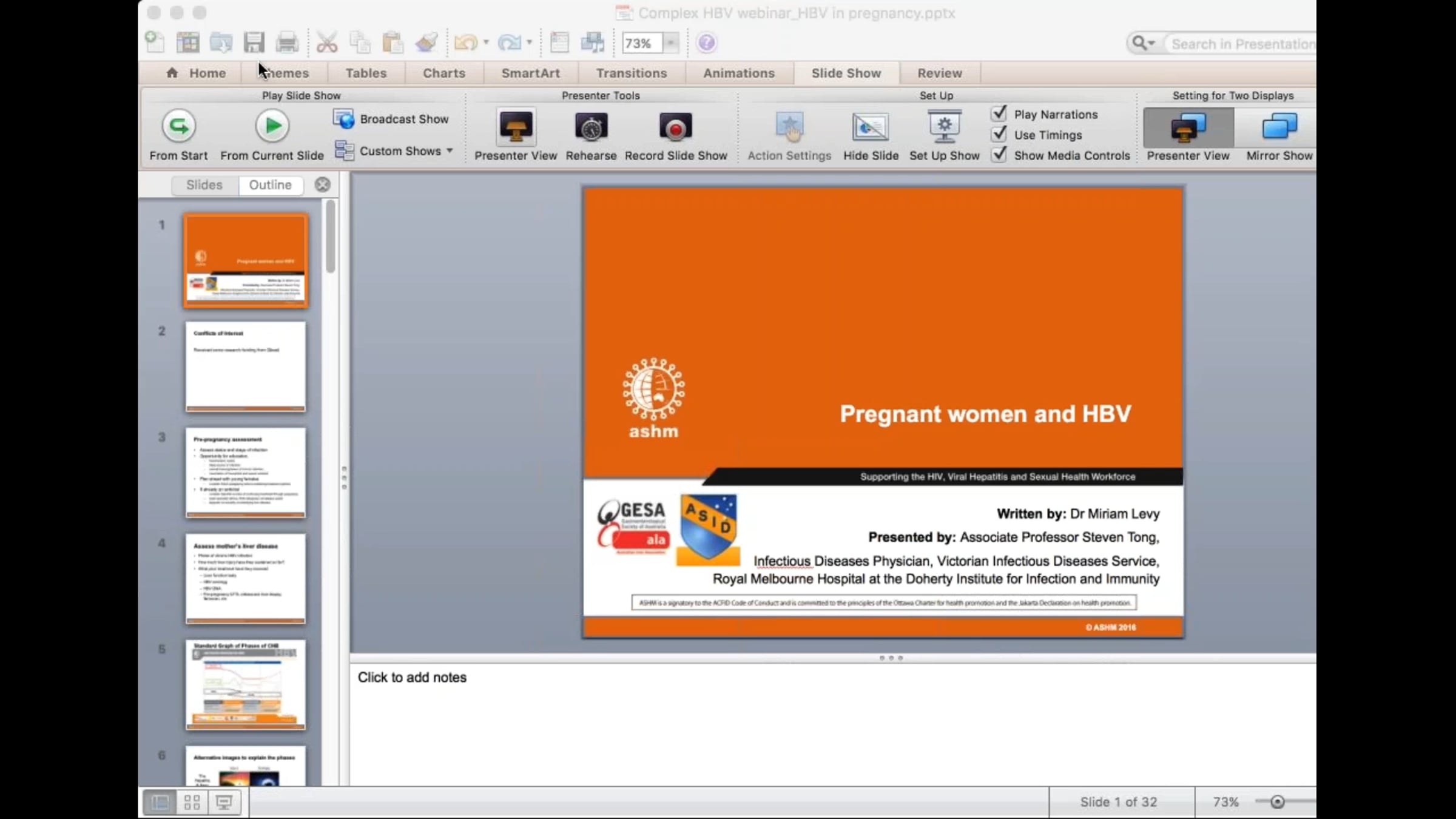The height and width of the screenshot is (819, 1456).
Task: Play show From Current Slide
Action: [x=272, y=127]
